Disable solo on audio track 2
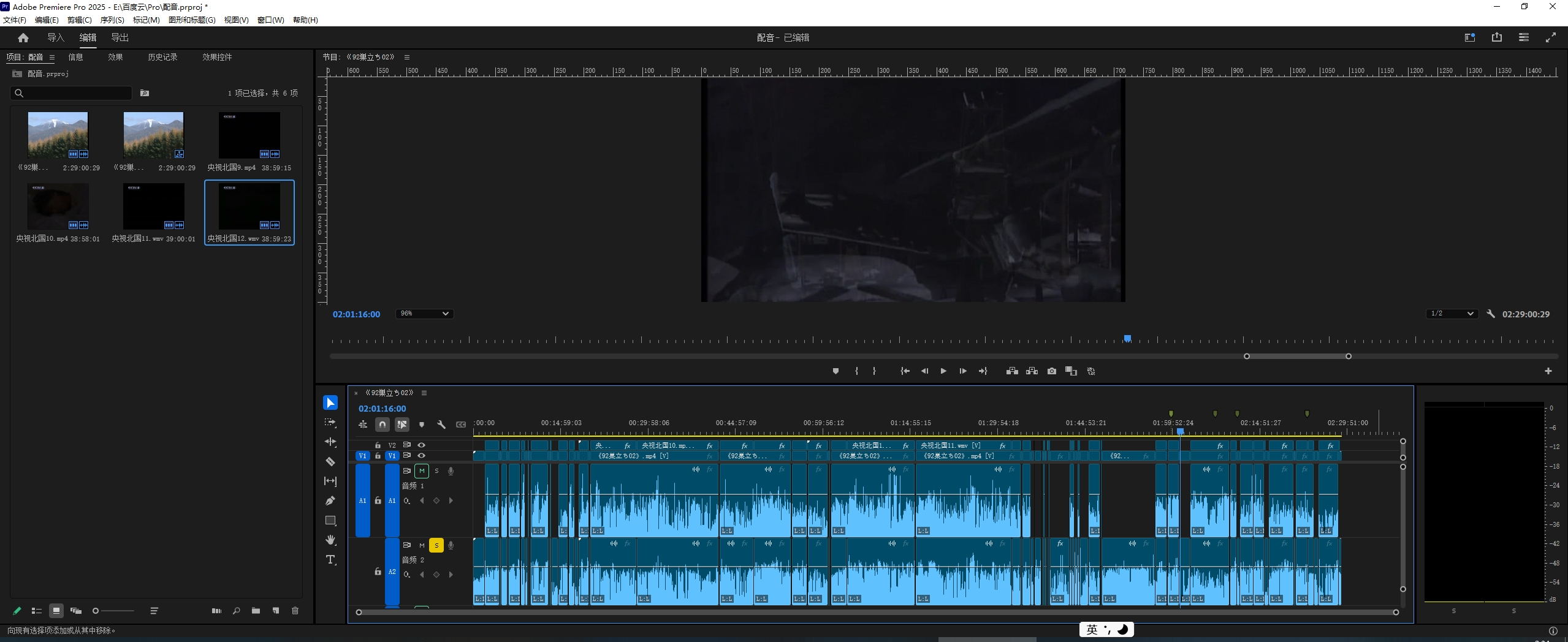This screenshot has height=642, width=1568. coord(436,545)
